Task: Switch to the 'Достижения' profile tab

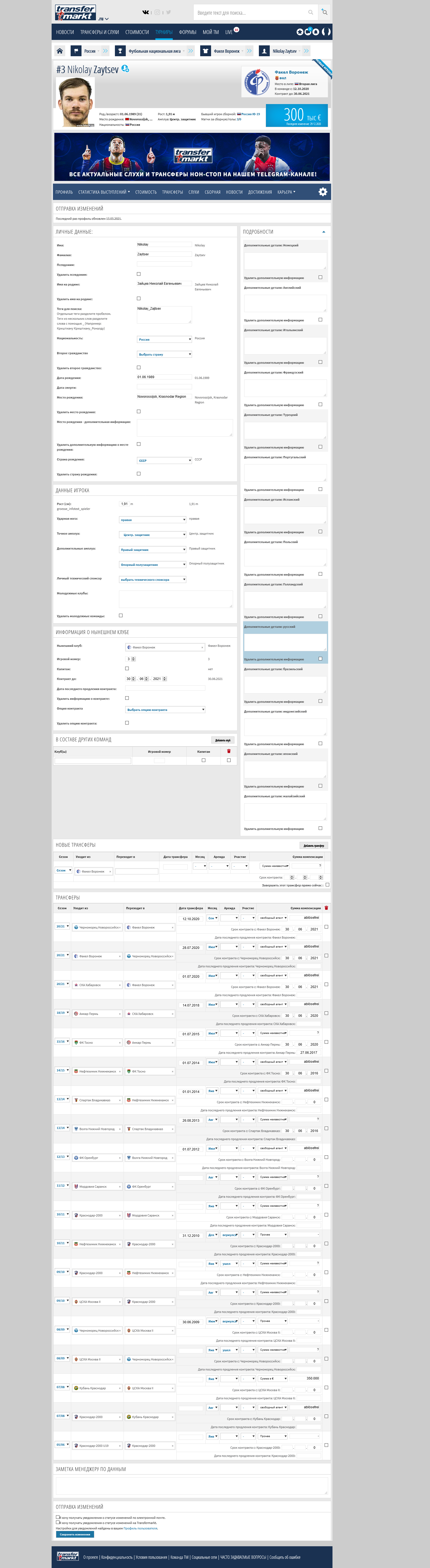Action: click(259, 192)
